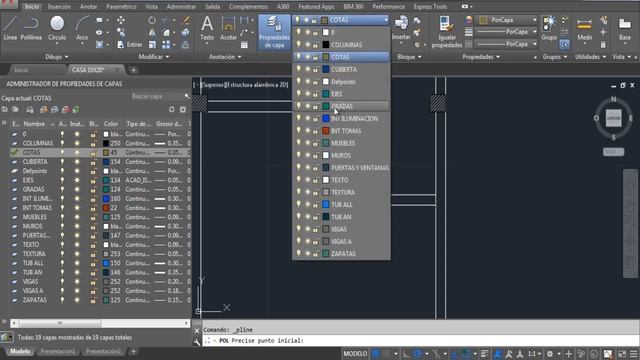Image resolution: width=640 pixels, height=360 pixels.
Task: Open Propiedades de capa panel
Action: 274,32
